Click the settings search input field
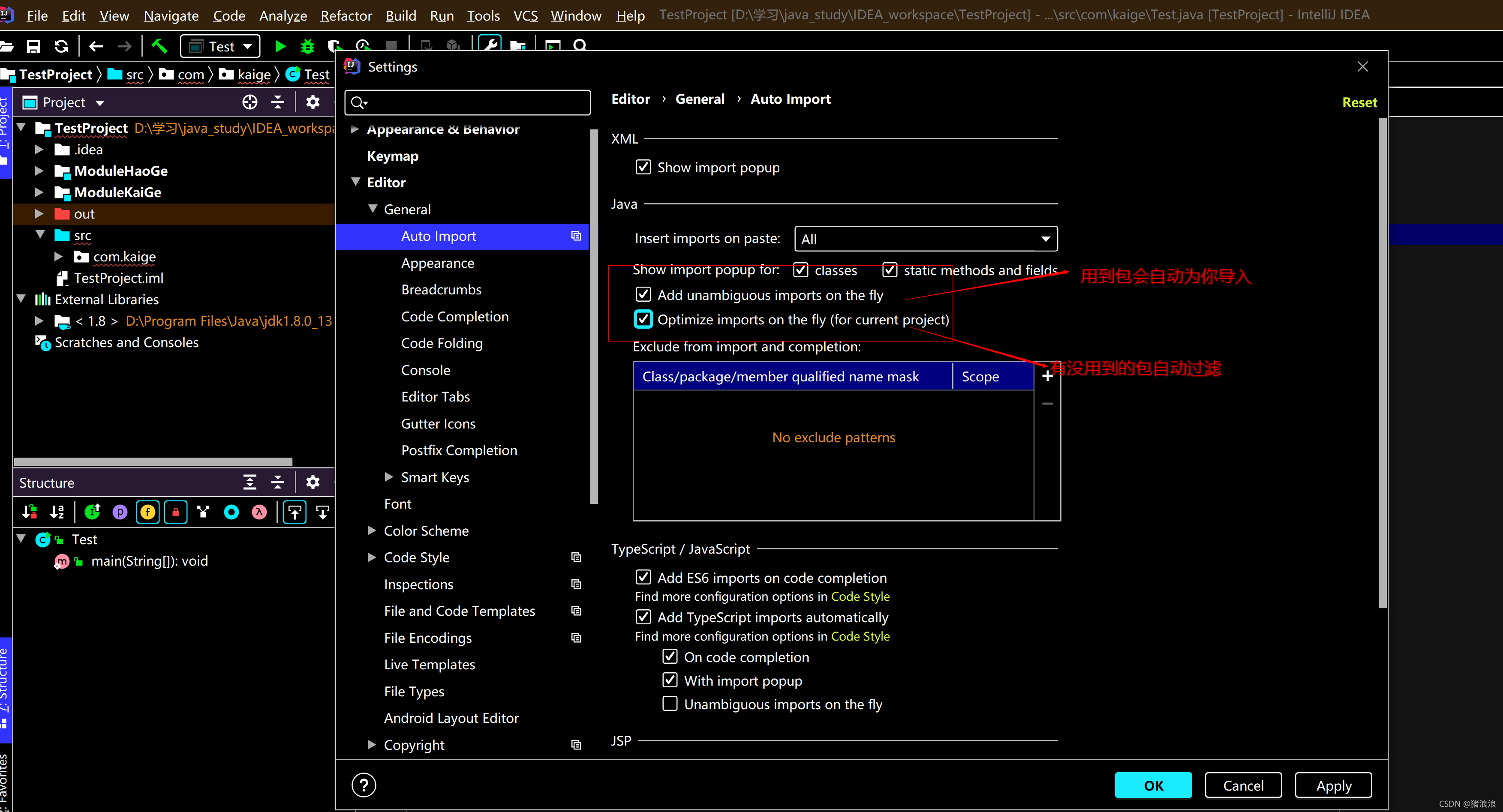This screenshot has height=812, width=1503. [x=467, y=102]
